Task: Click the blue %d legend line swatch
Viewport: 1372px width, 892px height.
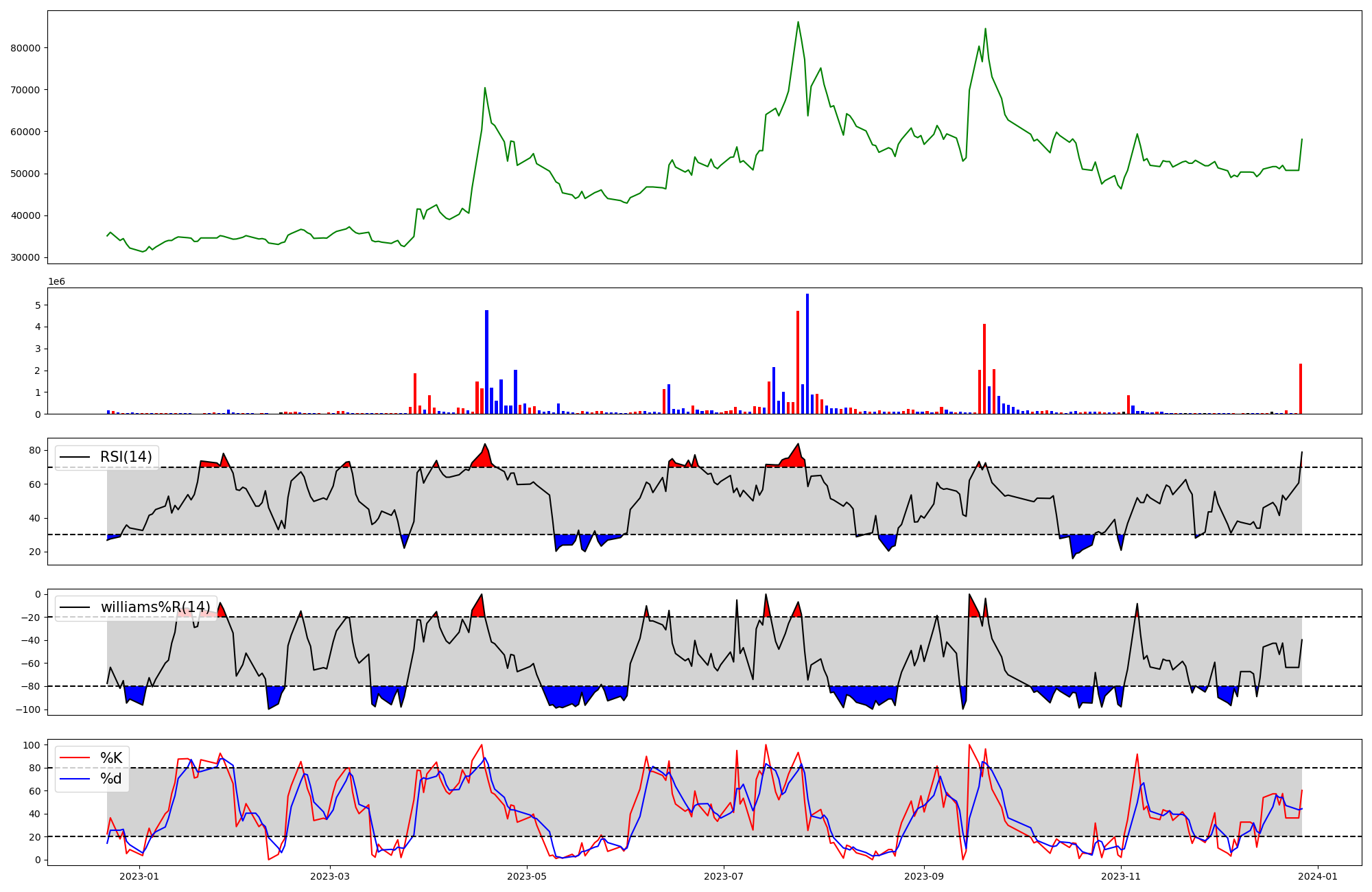Action: pyautogui.click(x=75, y=779)
